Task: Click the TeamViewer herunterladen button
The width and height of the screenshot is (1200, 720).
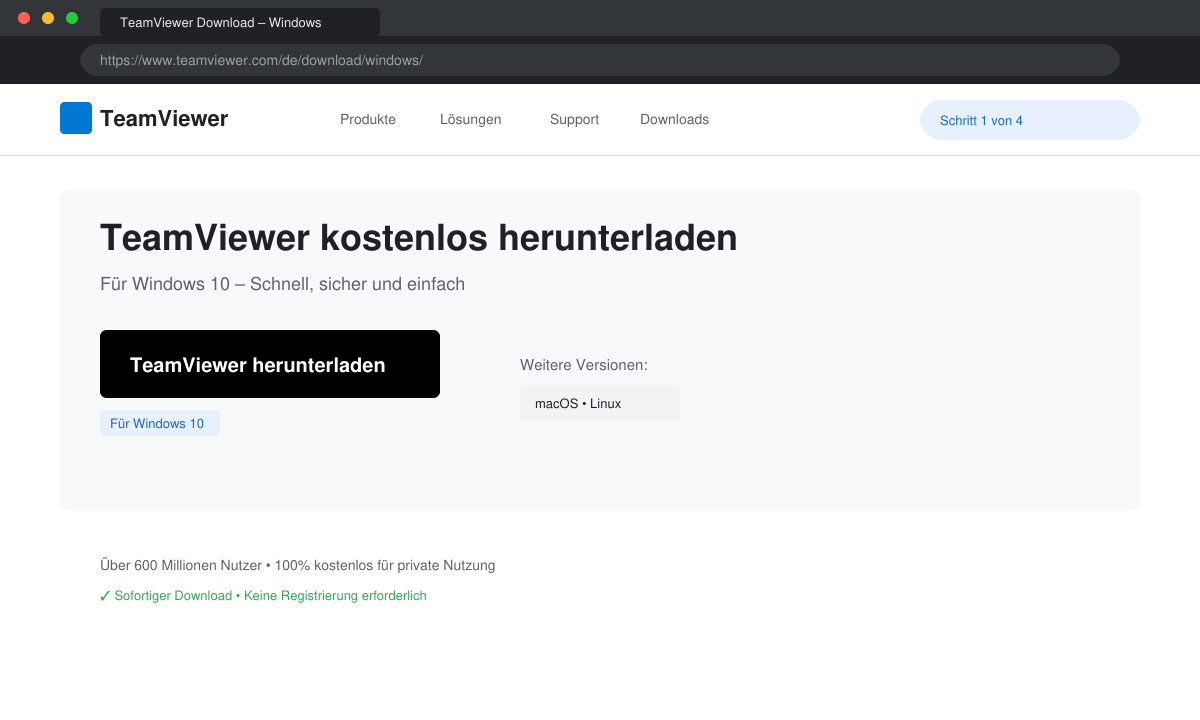Action: (x=270, y=364)
